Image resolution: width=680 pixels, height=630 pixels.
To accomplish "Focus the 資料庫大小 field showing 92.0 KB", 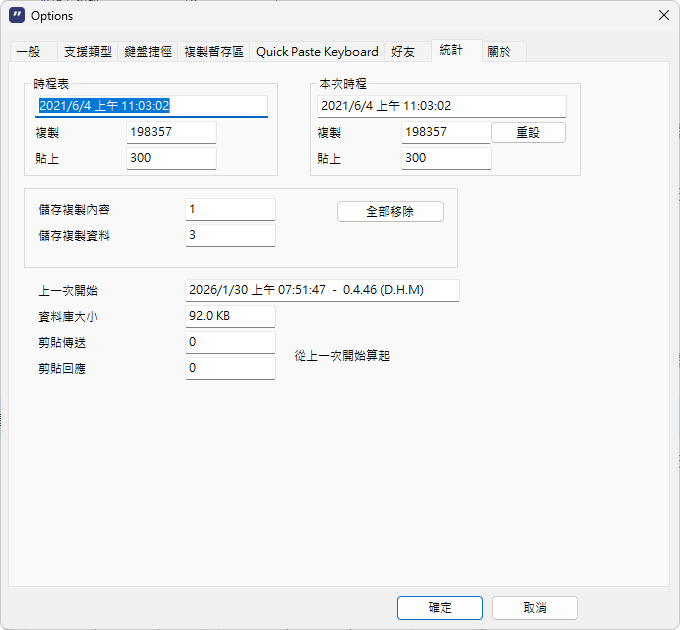I will pos(230,317).
